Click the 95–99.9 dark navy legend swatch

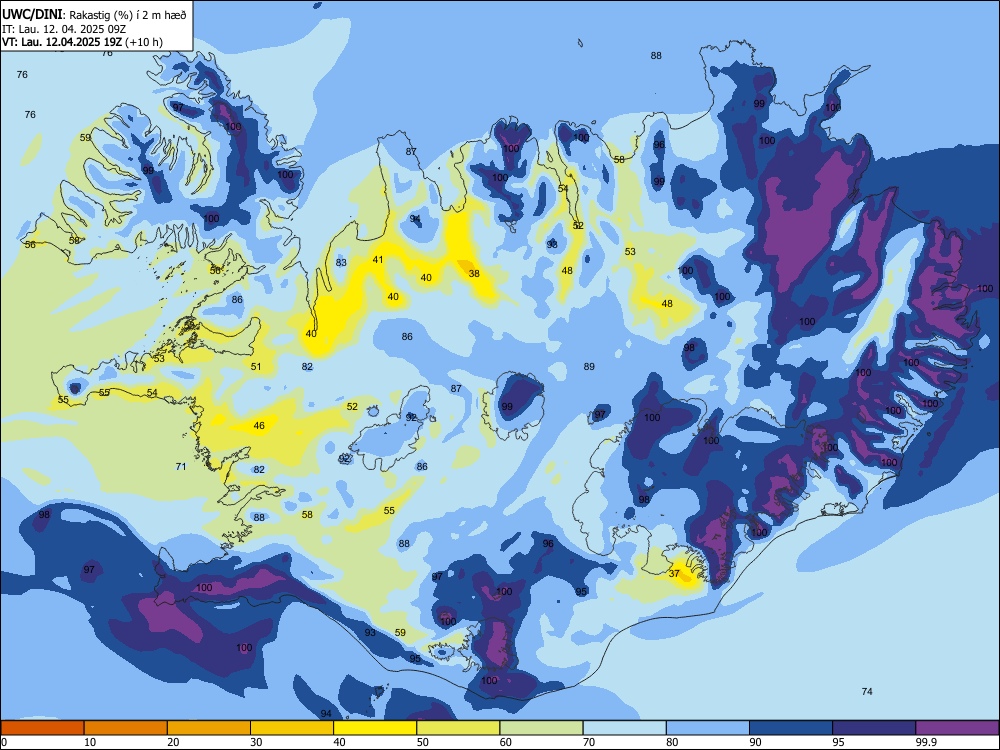pos(874,728)
